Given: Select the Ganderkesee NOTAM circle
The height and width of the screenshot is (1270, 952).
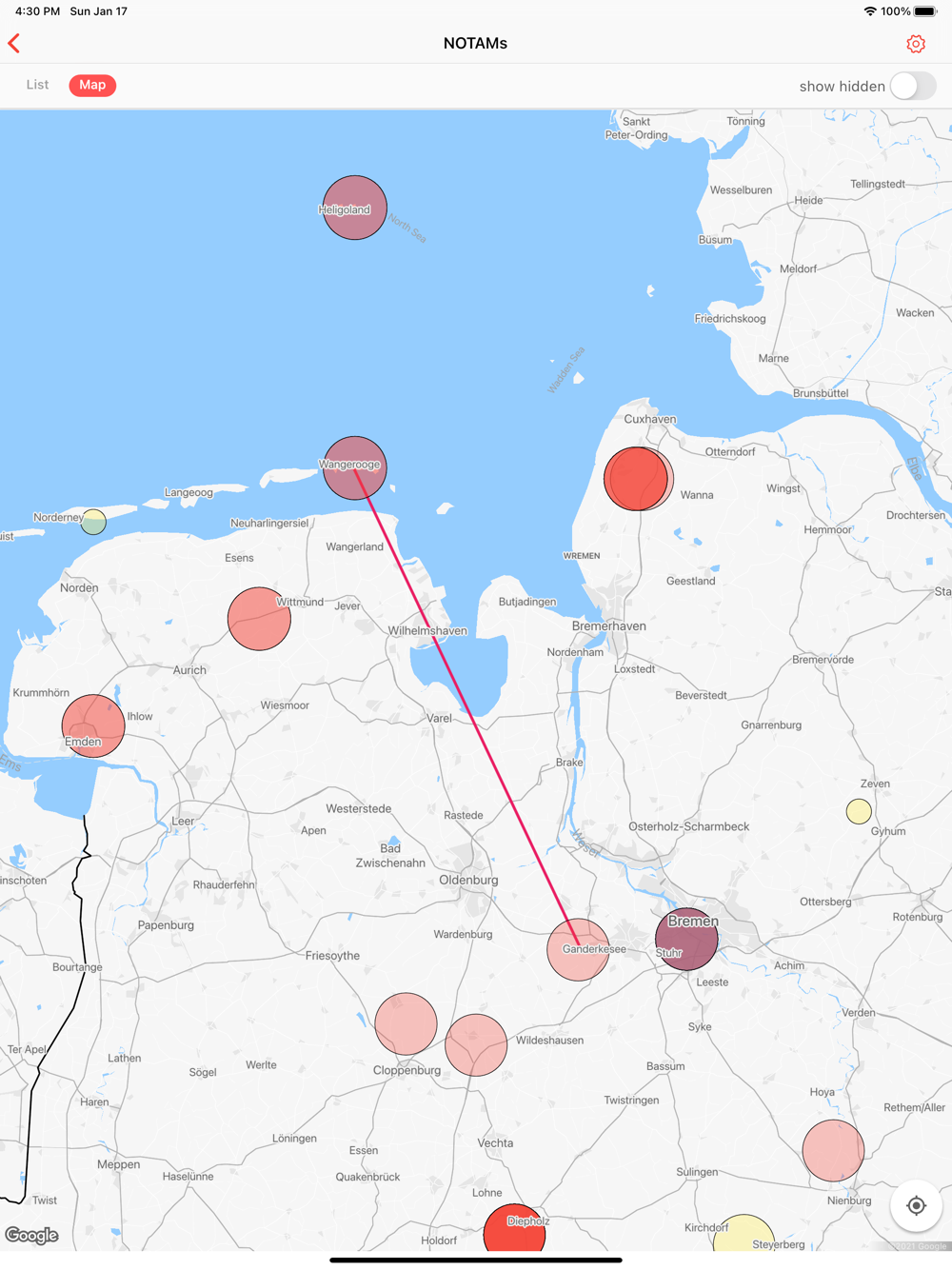Looking at the screenshot, I should tap(578, 949).
